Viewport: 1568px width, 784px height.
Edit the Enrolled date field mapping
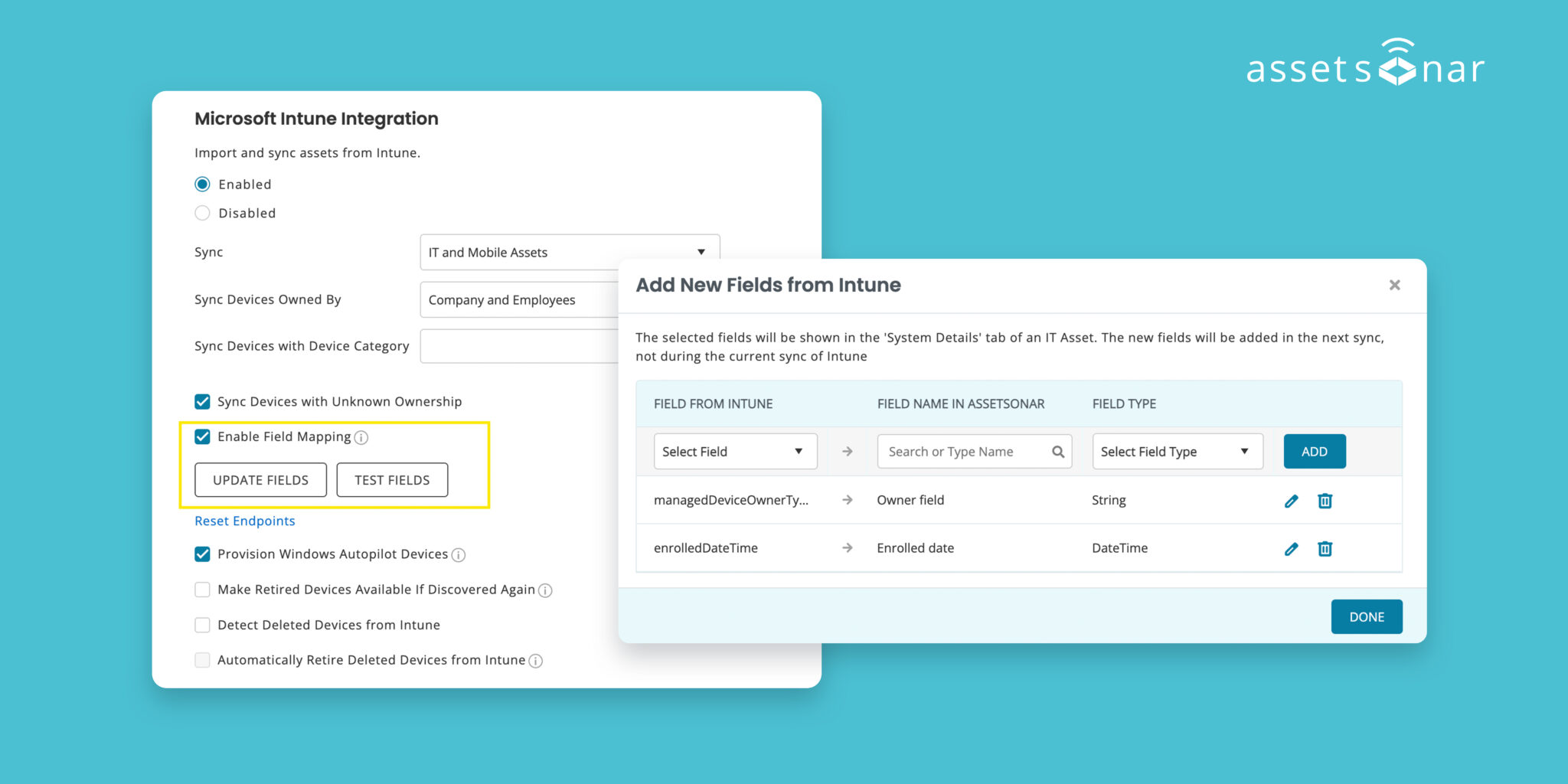point(1291,548)
